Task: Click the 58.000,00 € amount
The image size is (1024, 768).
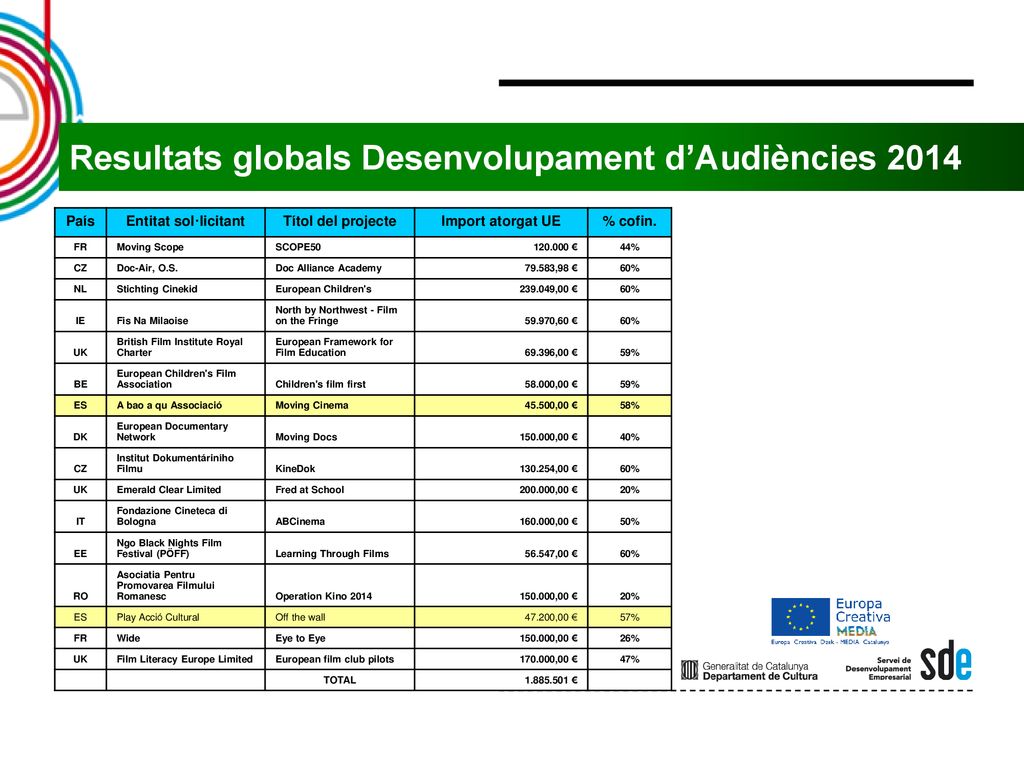Action: [x=551, y=384]
